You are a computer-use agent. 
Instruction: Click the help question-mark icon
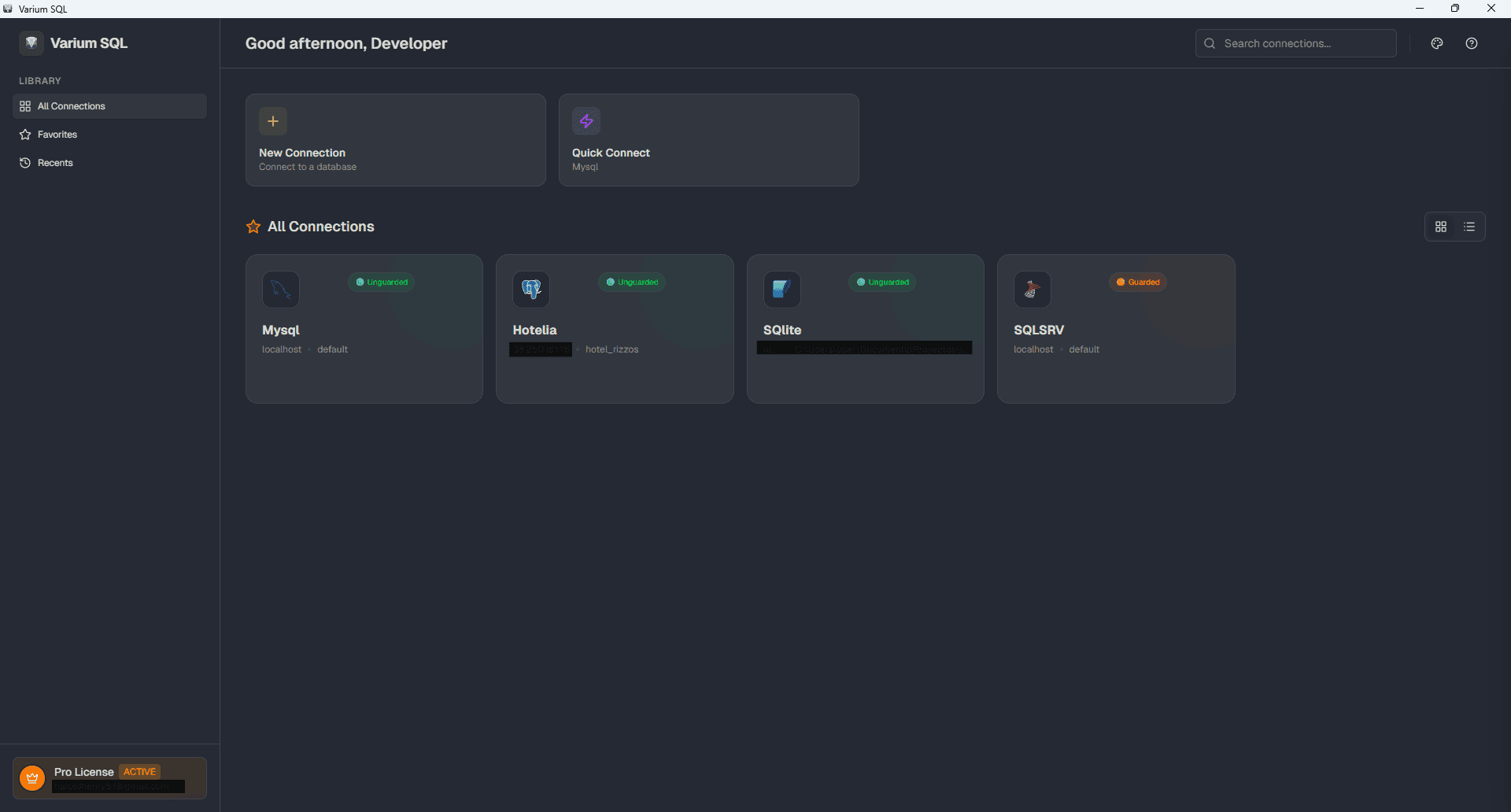[1472, 43]
